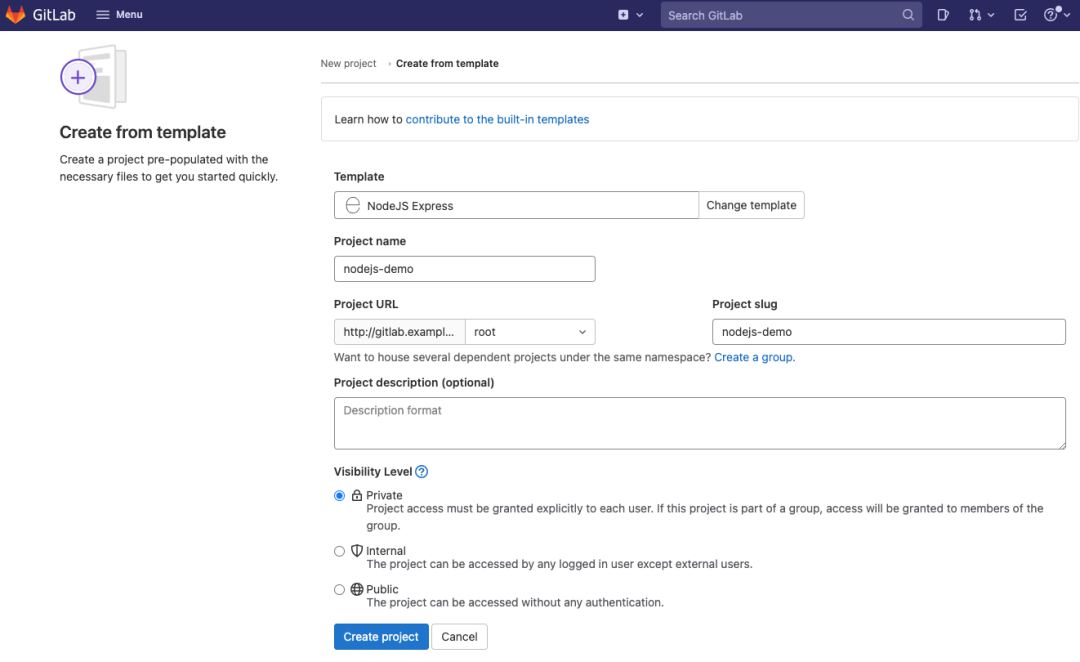Image resolution: width=1080 pixels, height=662 pixels.
Task: Click the search magnifier icon
Action: (x=908, y=15)
